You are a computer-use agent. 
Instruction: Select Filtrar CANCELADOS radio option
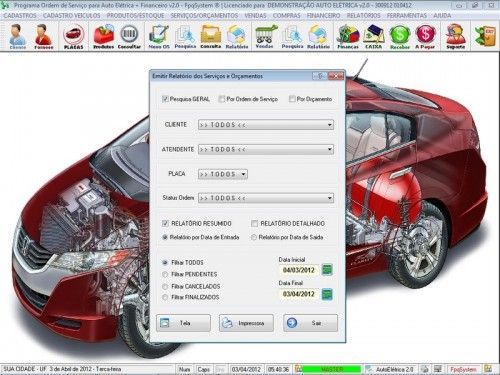[x=165, y=286]
